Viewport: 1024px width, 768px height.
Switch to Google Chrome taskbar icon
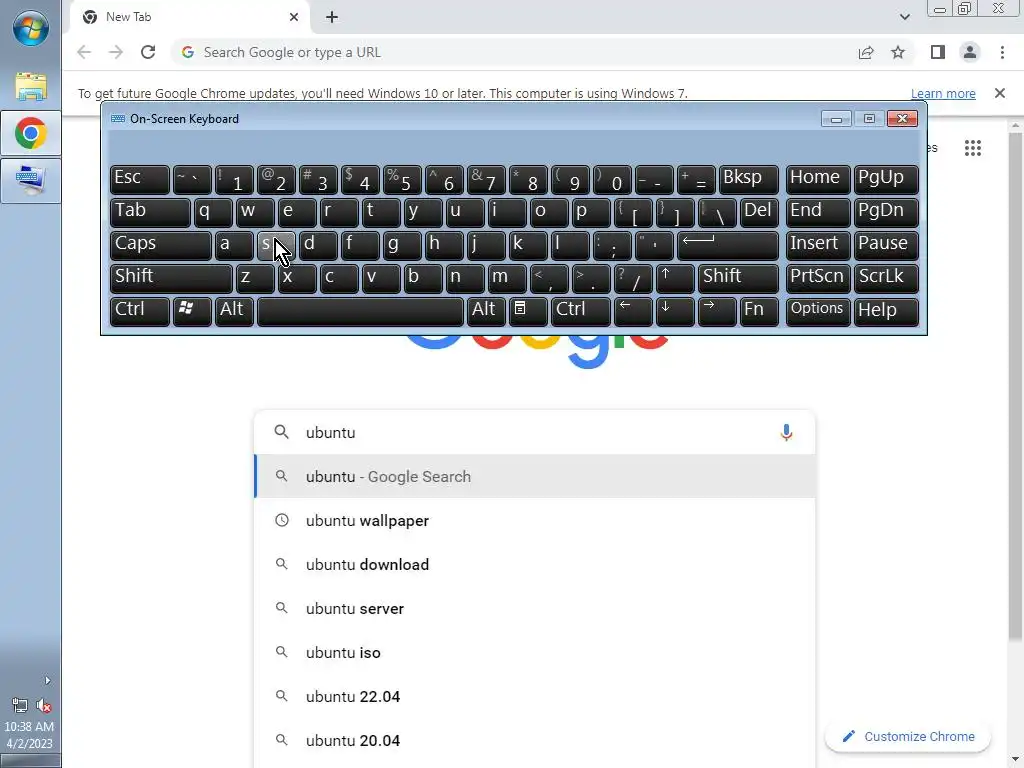31,133
